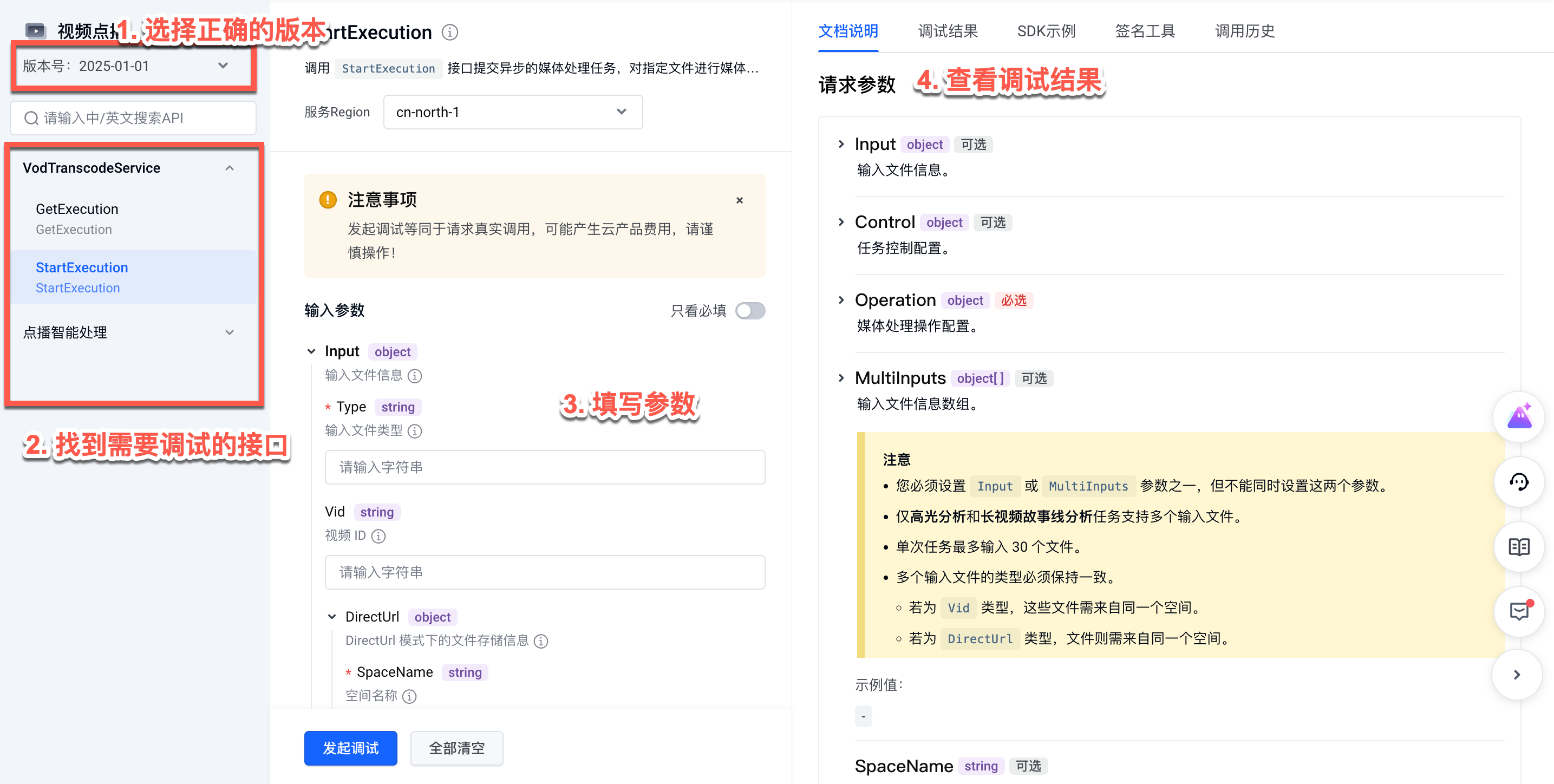Open documentation book icon

pos(1518,547)
